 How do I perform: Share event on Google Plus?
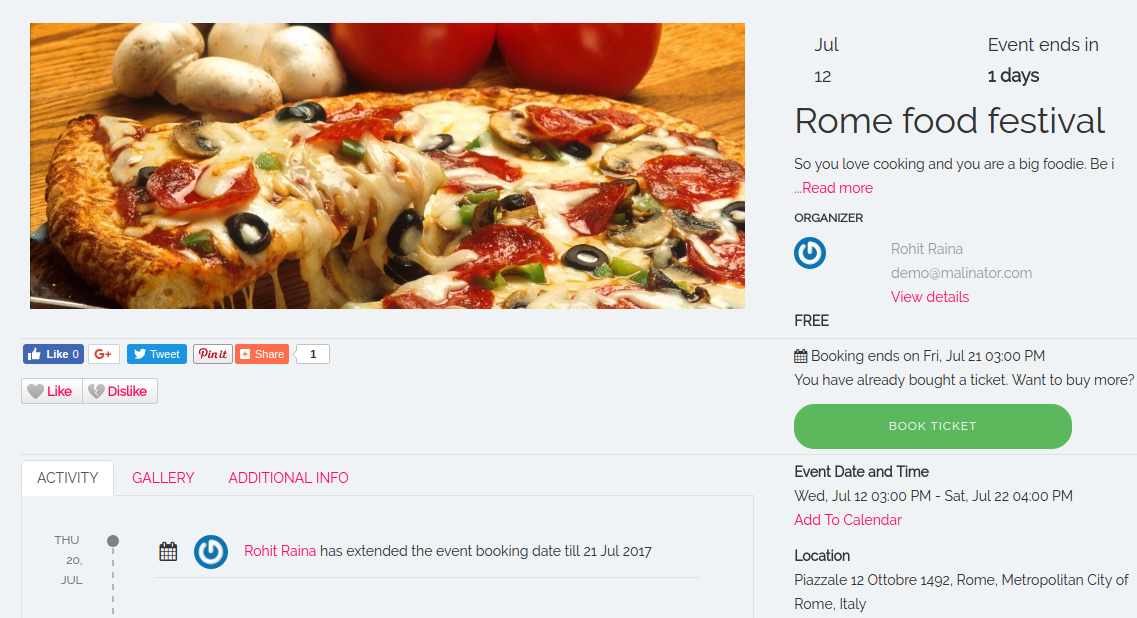[x=104, y=354]
